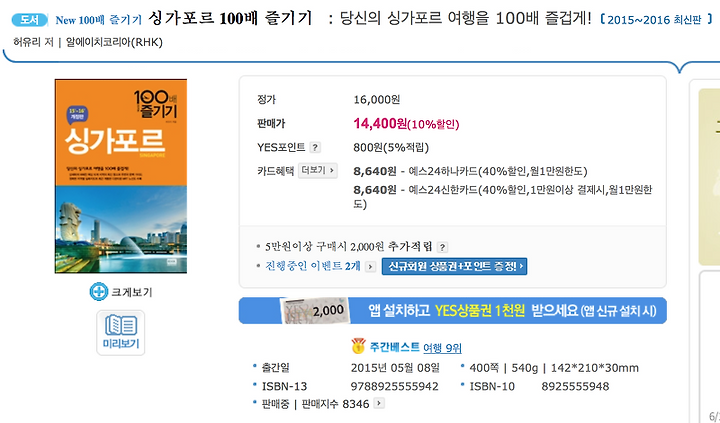720x423 pixels.
Task: Expand the 판매지수 8346 arrow
Action: point(378,403)
